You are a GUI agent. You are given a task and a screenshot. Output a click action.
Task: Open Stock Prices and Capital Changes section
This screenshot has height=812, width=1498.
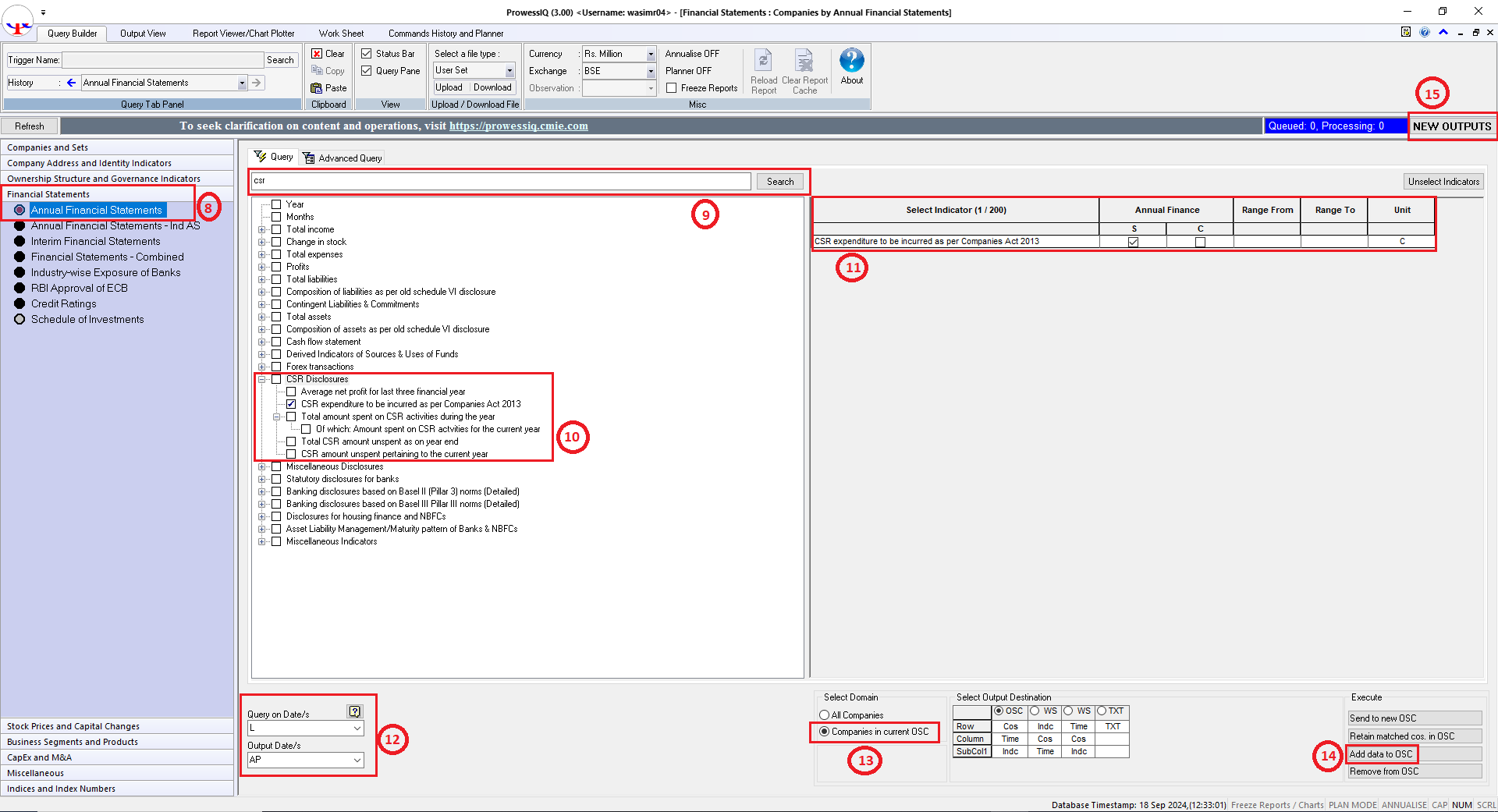pyautogui.click(x=117, y=726)
